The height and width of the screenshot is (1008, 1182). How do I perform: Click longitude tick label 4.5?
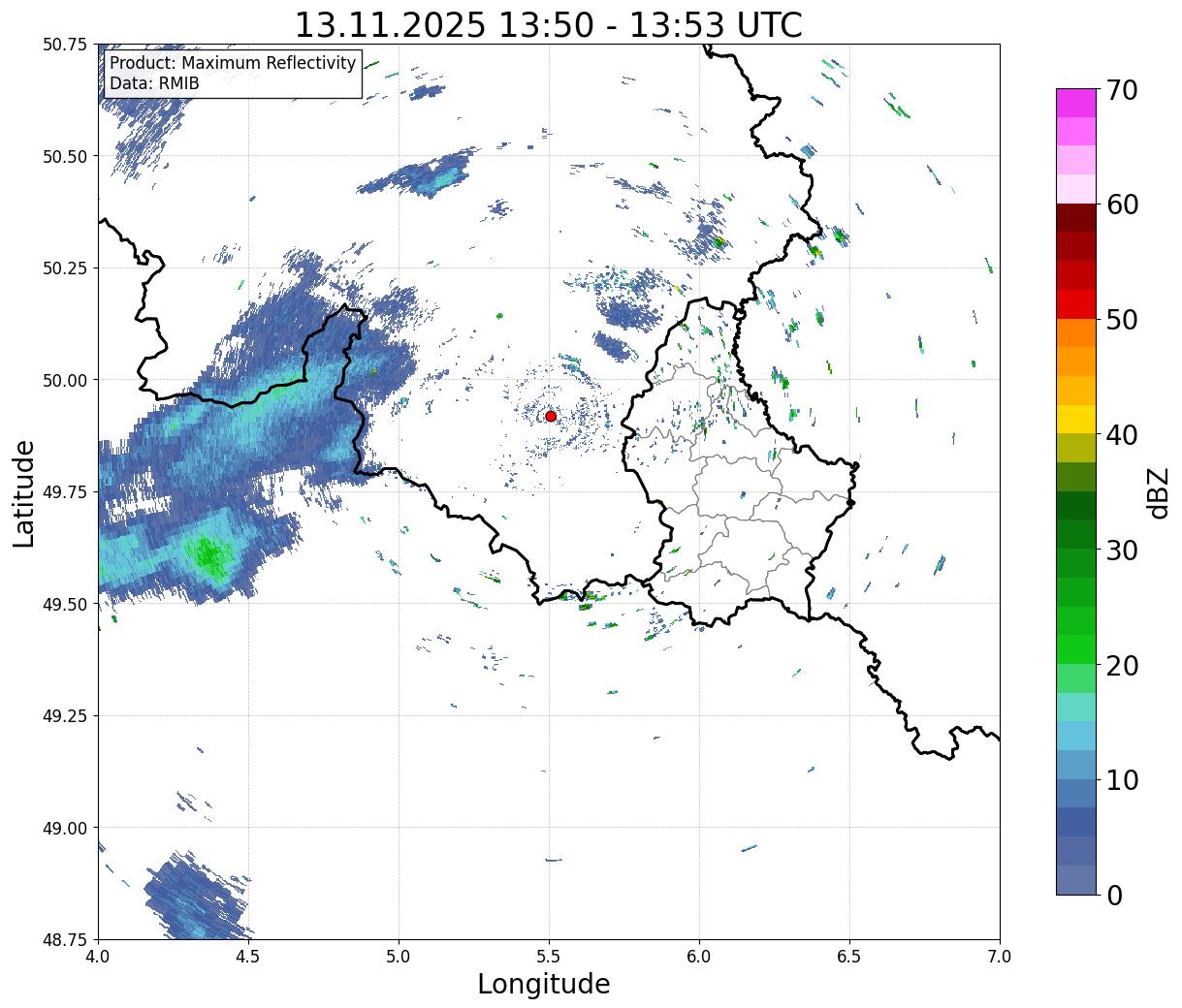click(248, 957)
